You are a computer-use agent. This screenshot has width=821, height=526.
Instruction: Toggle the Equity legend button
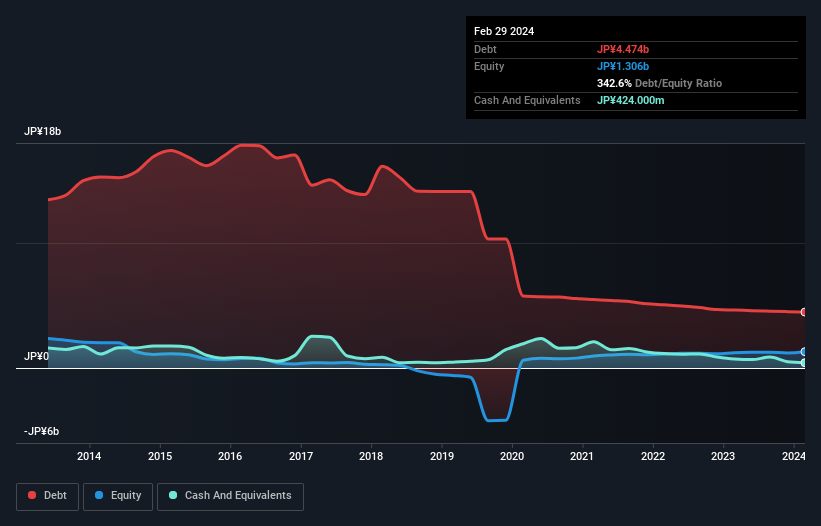click(118, 496)
